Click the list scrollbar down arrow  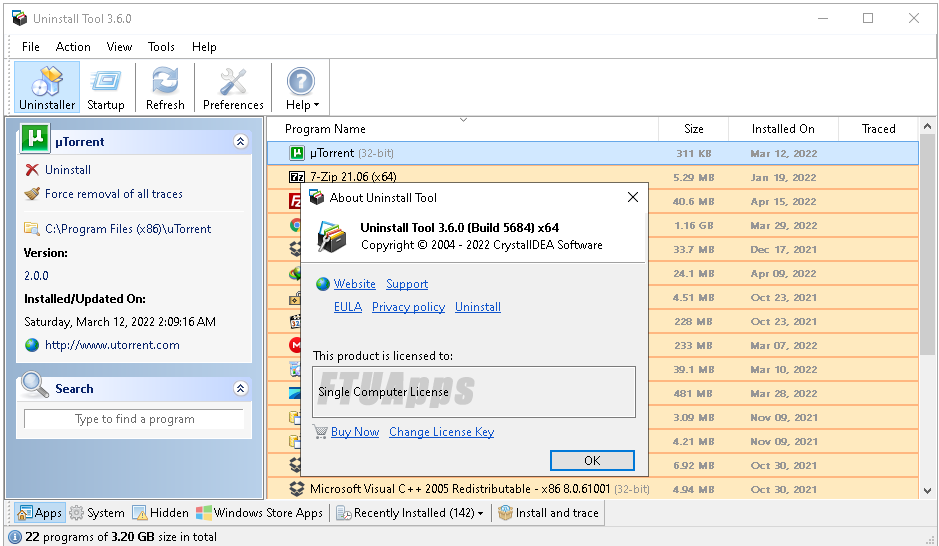coord(928,491)
